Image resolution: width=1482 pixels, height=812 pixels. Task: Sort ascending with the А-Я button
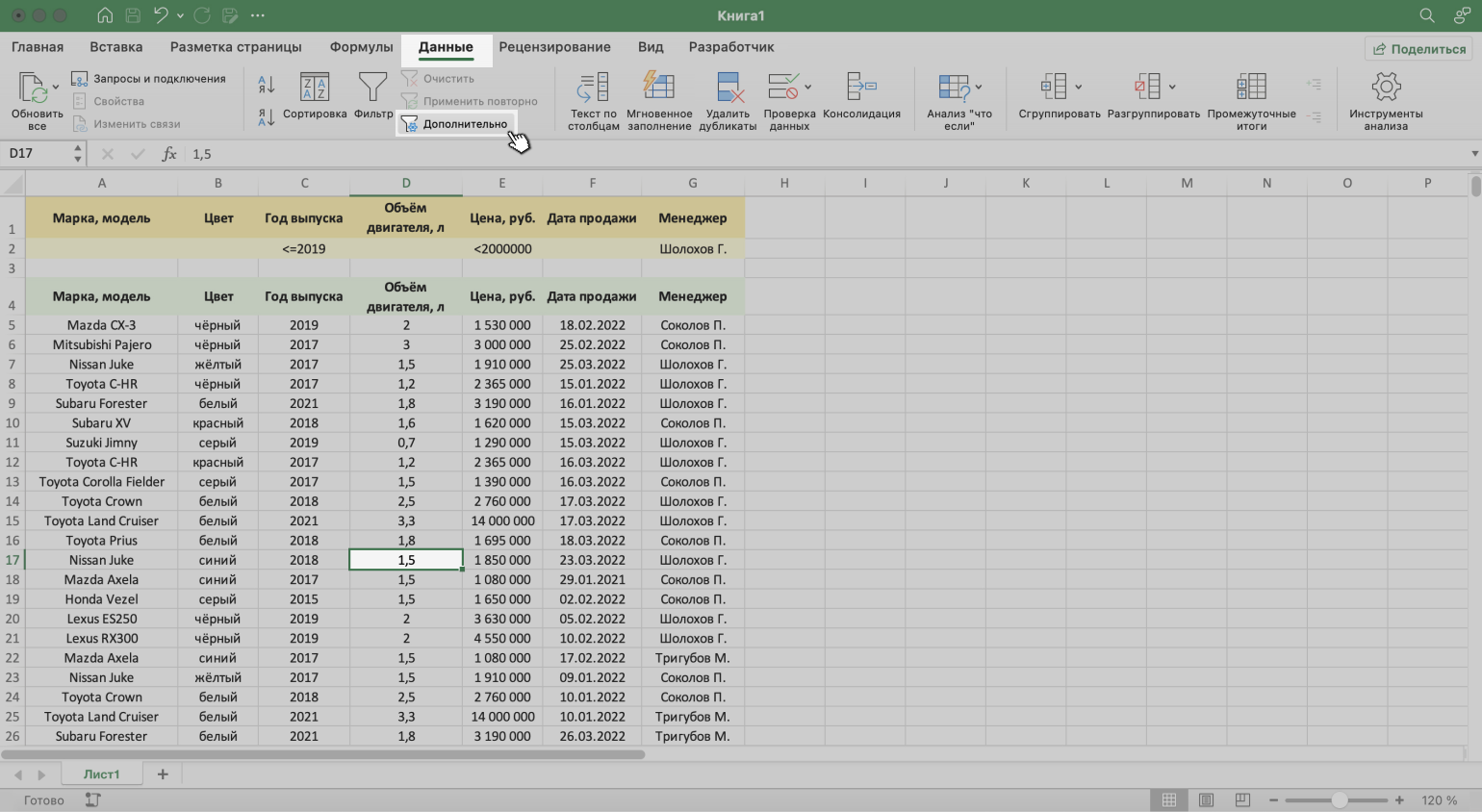click(267, 85)
